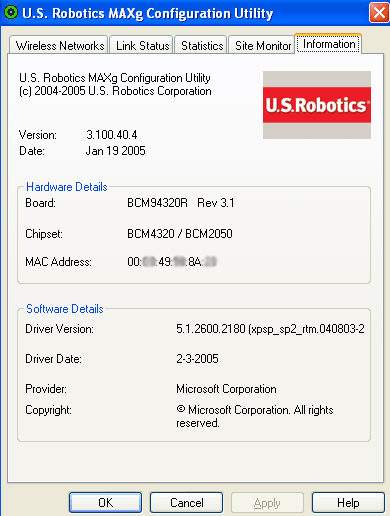Click the greyed-out Apply button
Viewport: 390px width, 516px height.
pyautogui.click(x=267, y=502)
